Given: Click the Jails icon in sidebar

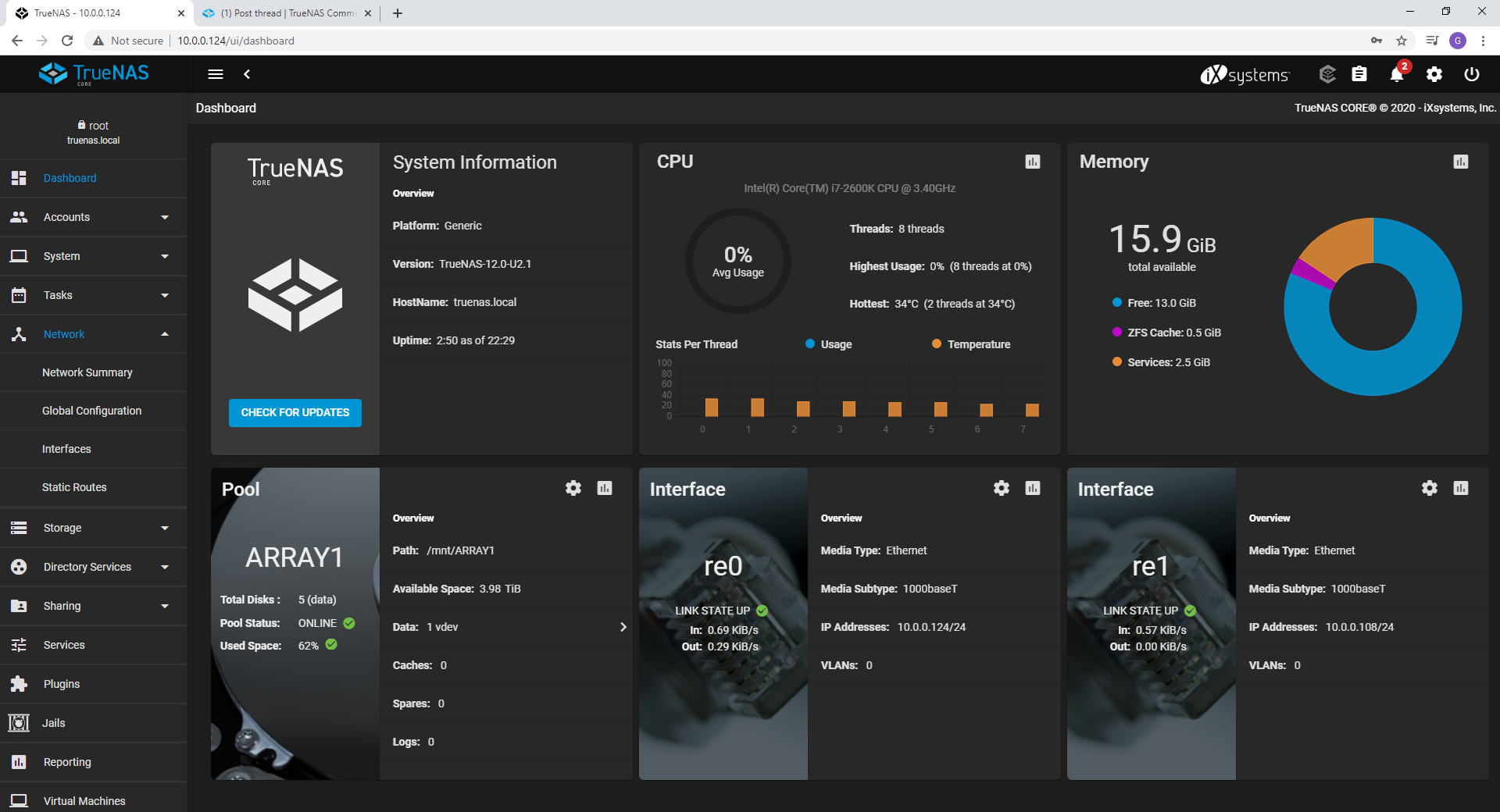Looking at the screenshot, I should [x=19, y=723].
